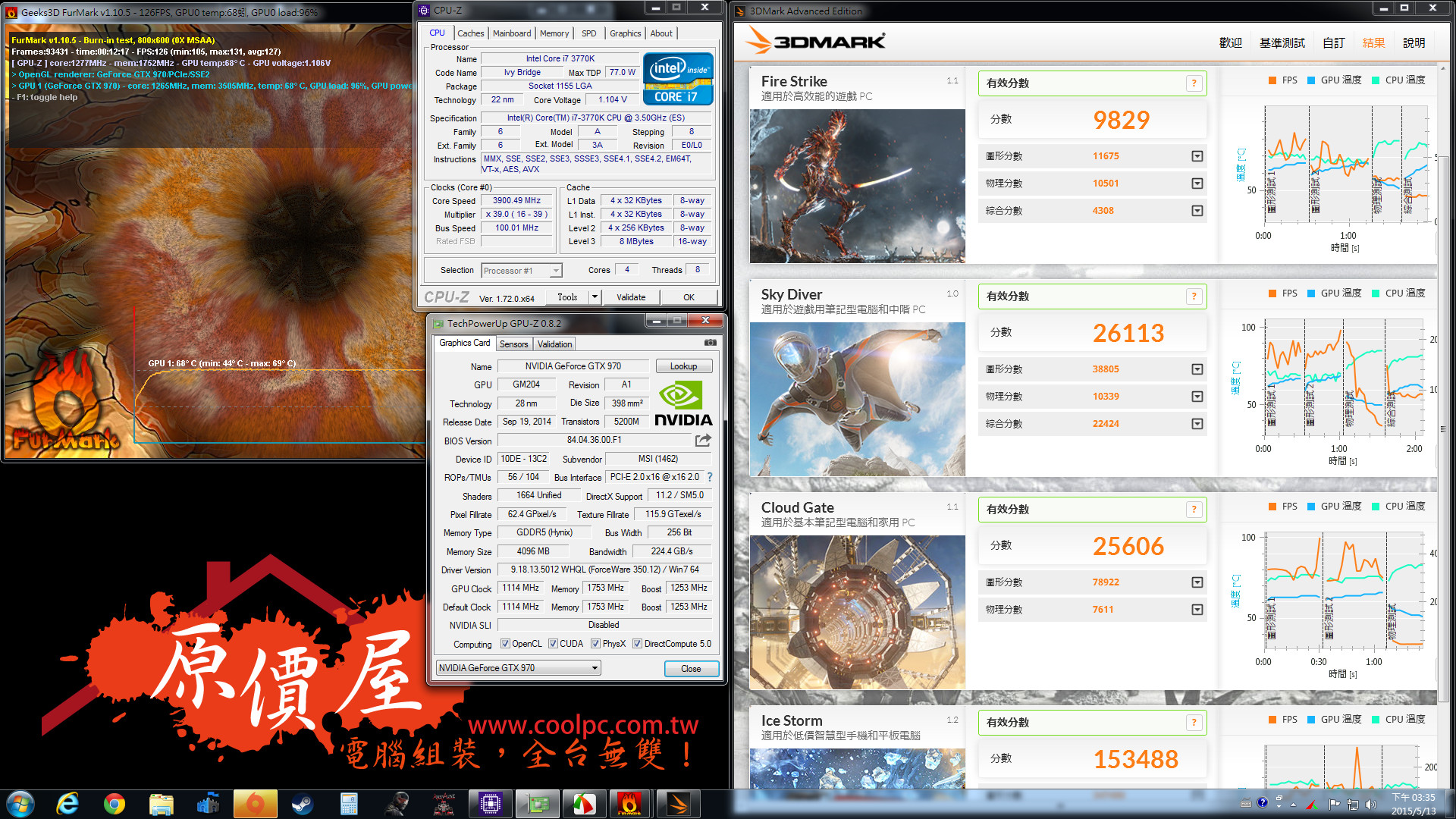The width and height of the screenshot is (1456, 819).
Task: Switch to the Caches tab in CPU-Z
Action: [470, 33]
